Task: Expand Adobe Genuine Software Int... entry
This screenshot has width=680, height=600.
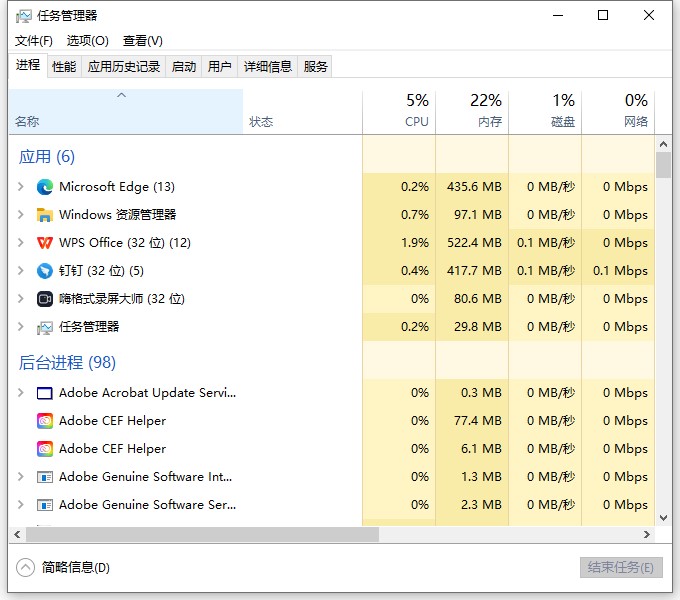Action: coord(20,477)
